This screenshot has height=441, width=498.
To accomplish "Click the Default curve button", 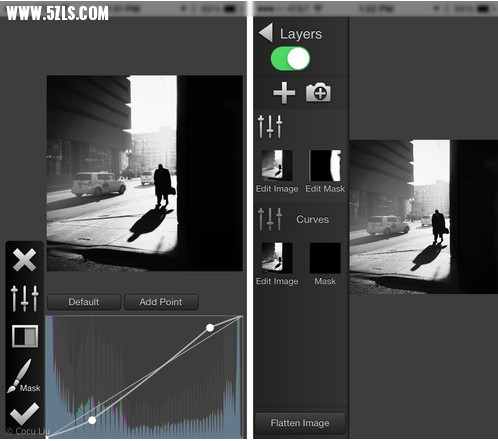I will click(x=84, y=302).
